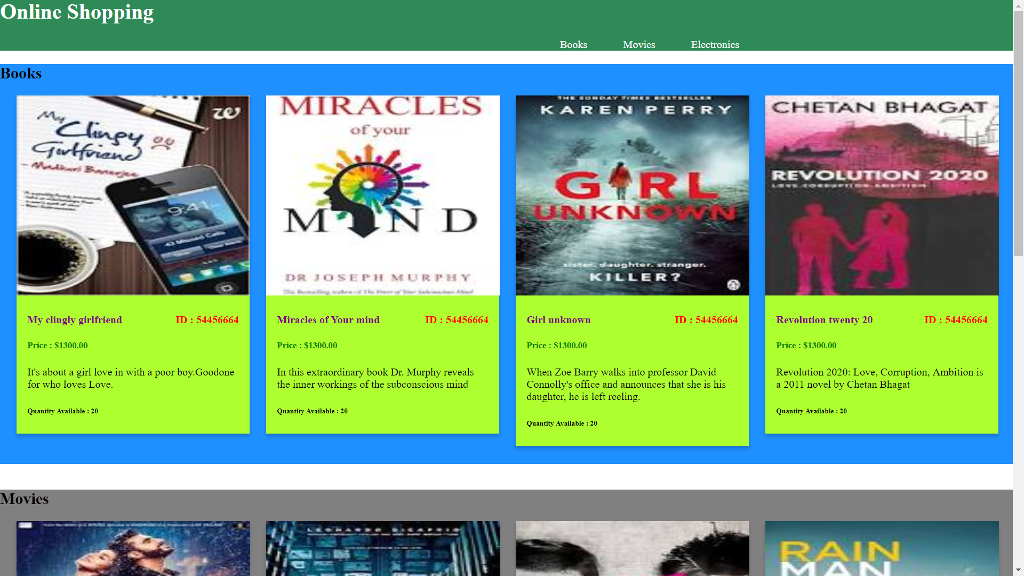Click the Movies section heading
Screen dimensions: 1024x576
24,499
